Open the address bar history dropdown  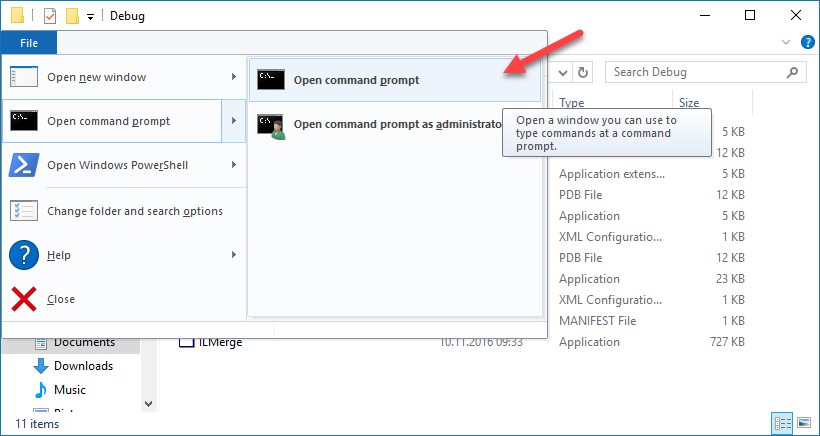coord(563,72)
